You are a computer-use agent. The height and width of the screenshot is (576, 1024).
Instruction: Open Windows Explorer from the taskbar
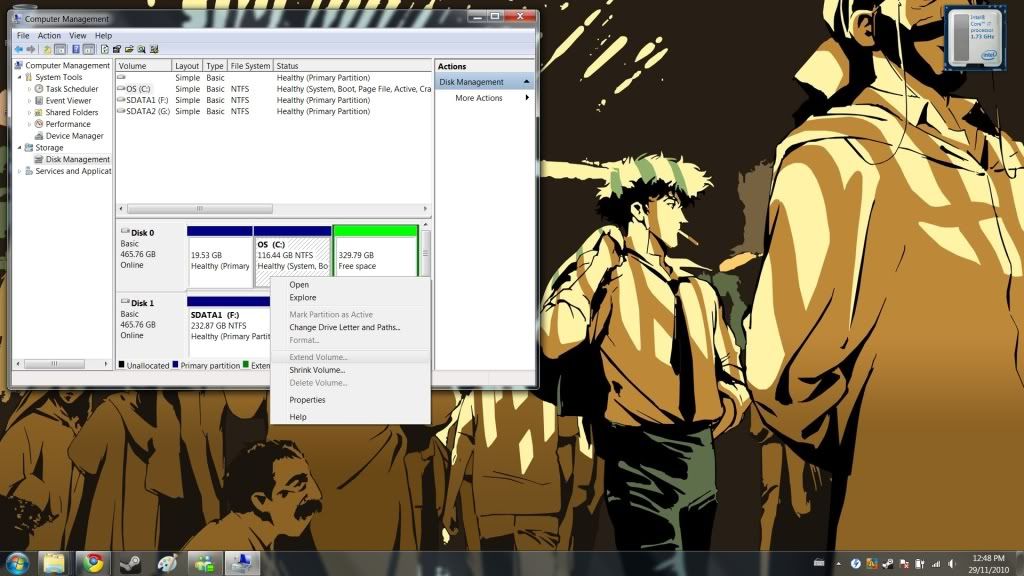[x=54, y=563]
